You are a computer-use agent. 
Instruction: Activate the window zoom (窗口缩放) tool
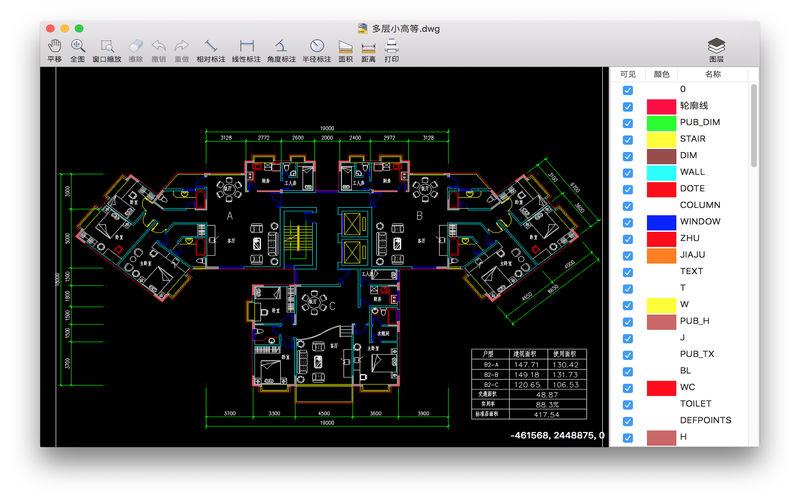click(x=107, y=51)
